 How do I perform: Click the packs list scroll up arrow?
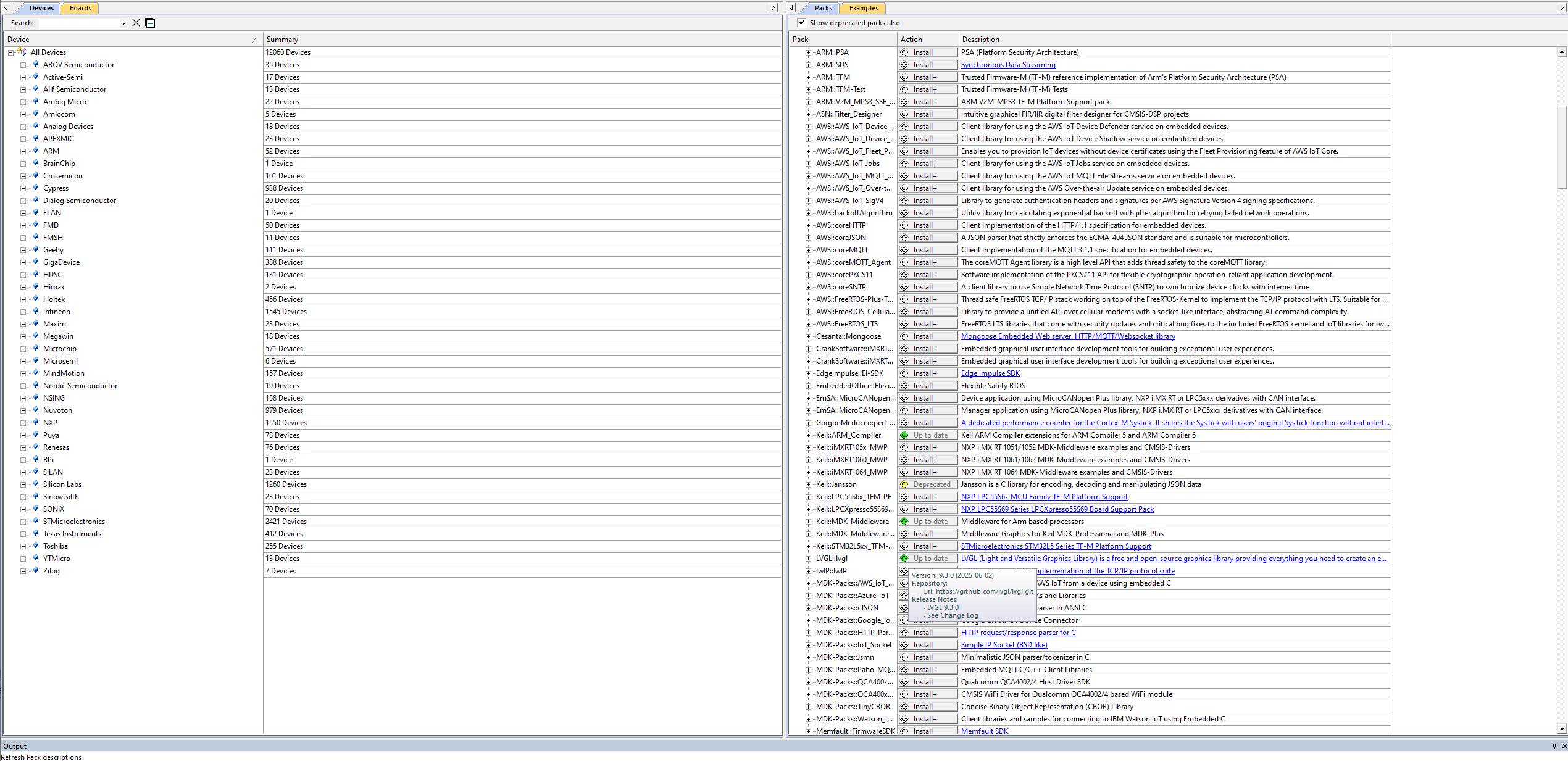tap(1562, 52)
